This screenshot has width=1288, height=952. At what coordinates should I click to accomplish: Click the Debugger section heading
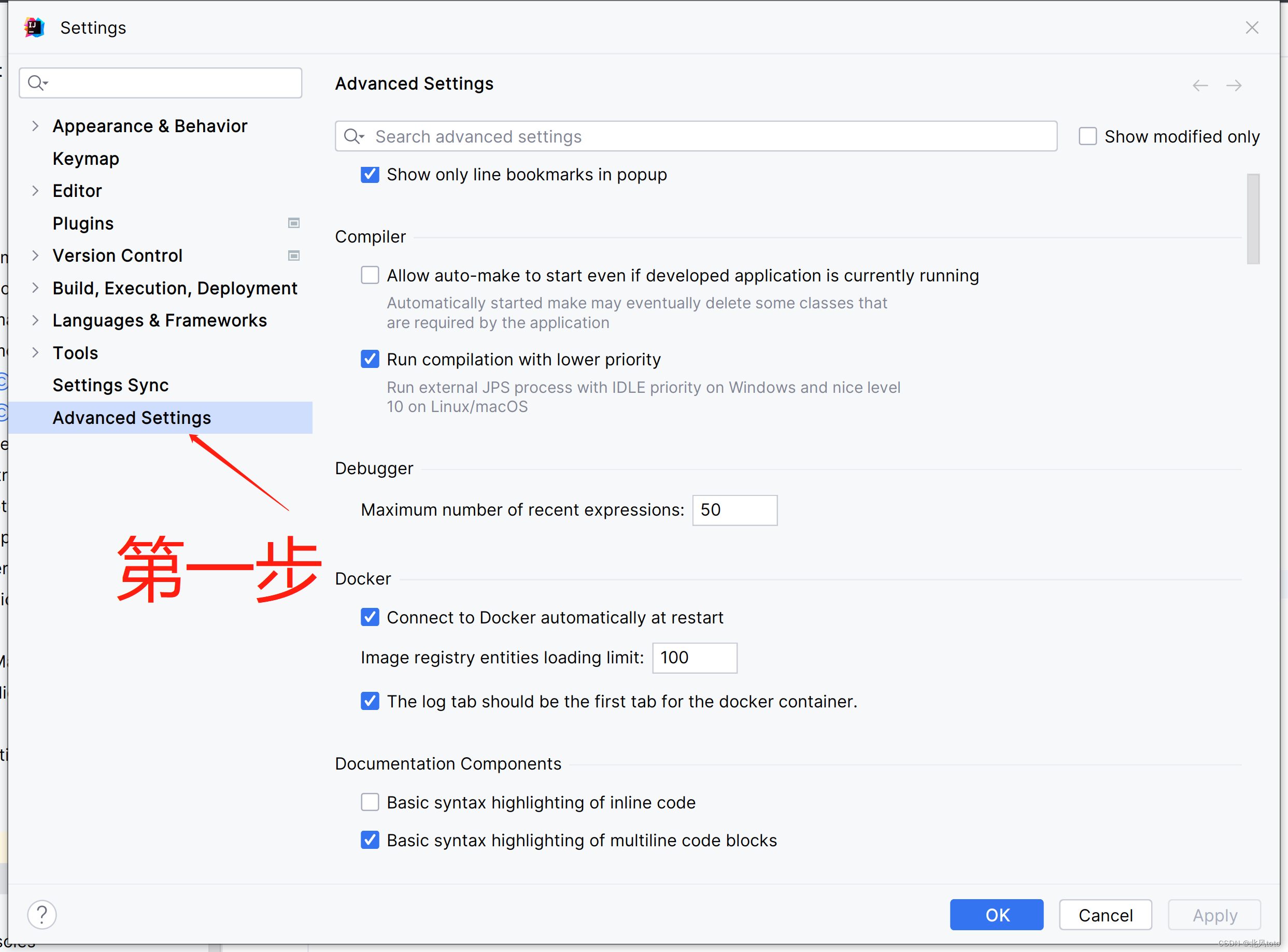[374, 468]
